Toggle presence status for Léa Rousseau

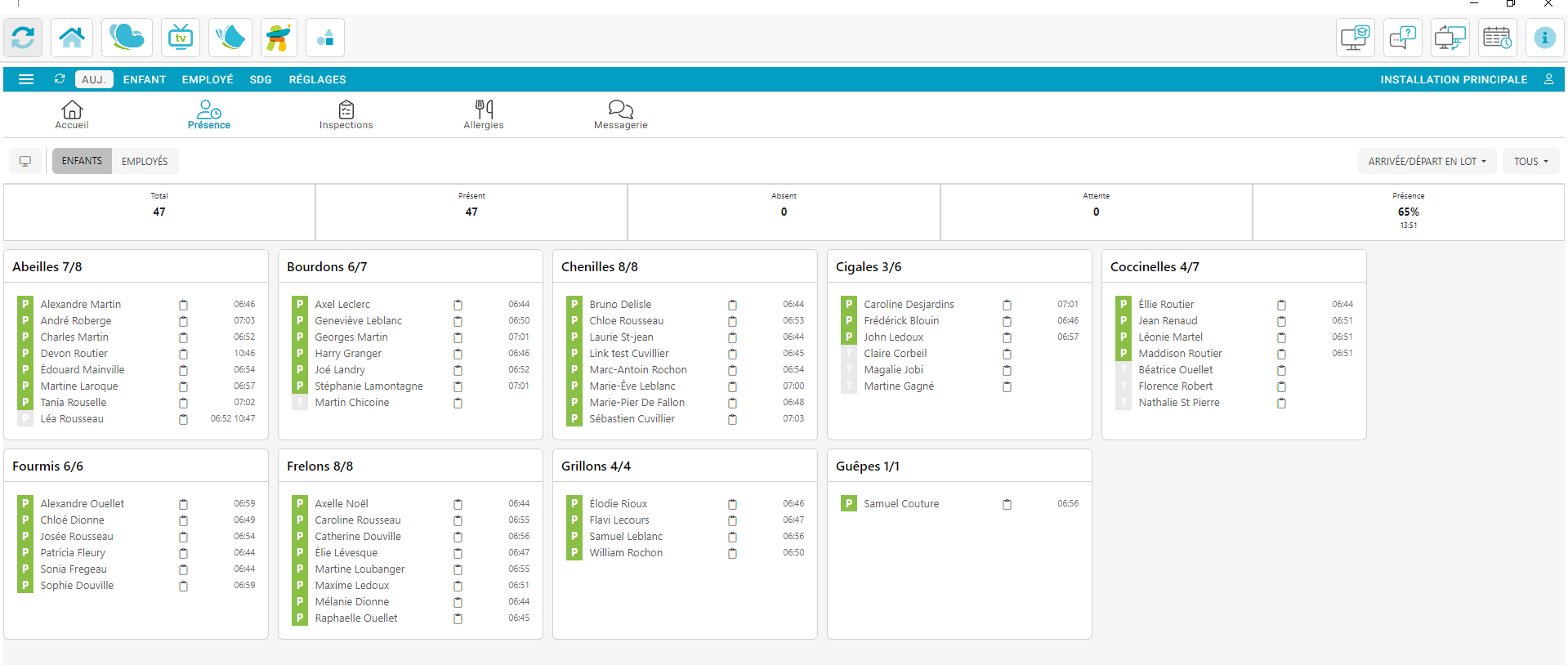coord(25,418)
